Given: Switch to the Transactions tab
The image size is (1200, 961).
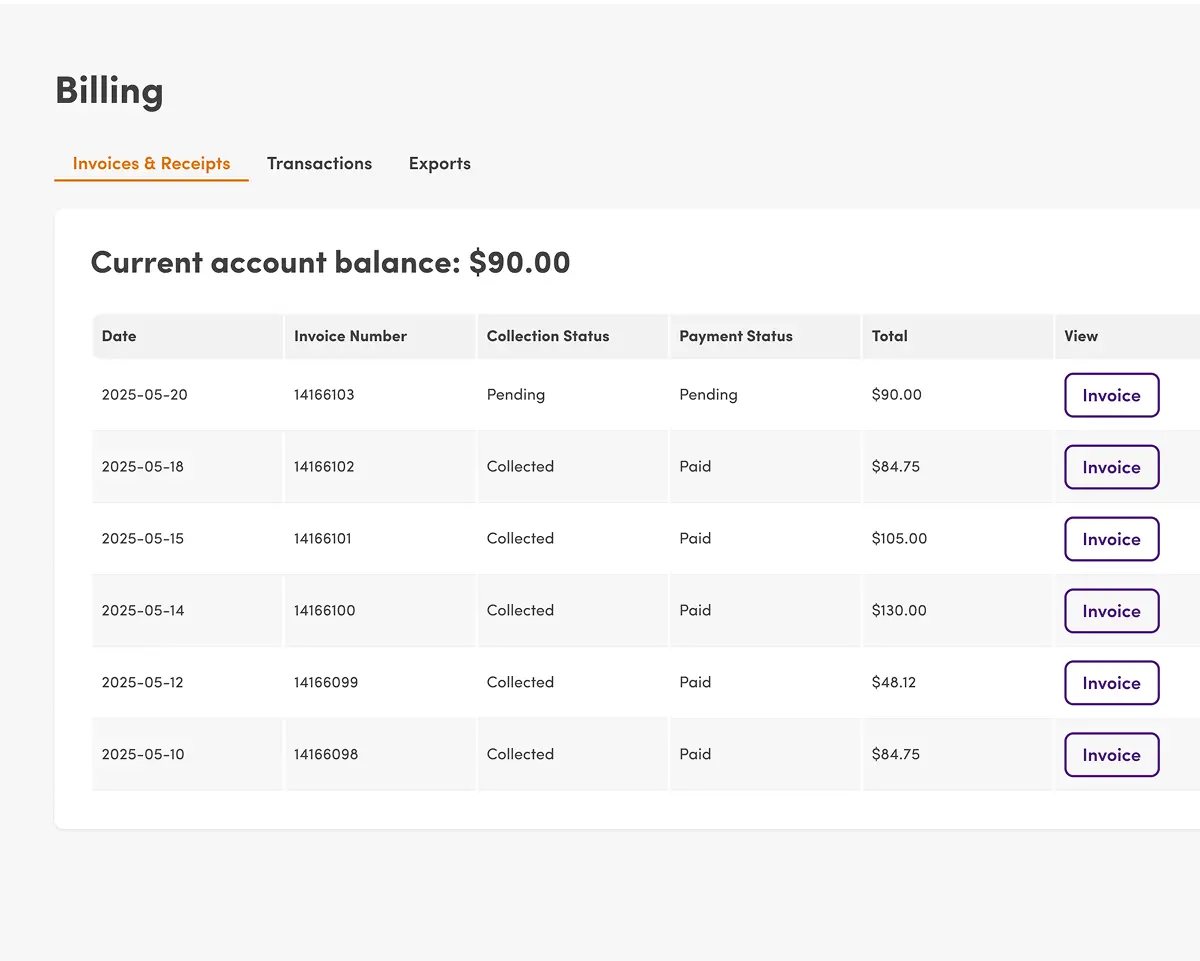Looking at the screenshot, I should 319,164.
